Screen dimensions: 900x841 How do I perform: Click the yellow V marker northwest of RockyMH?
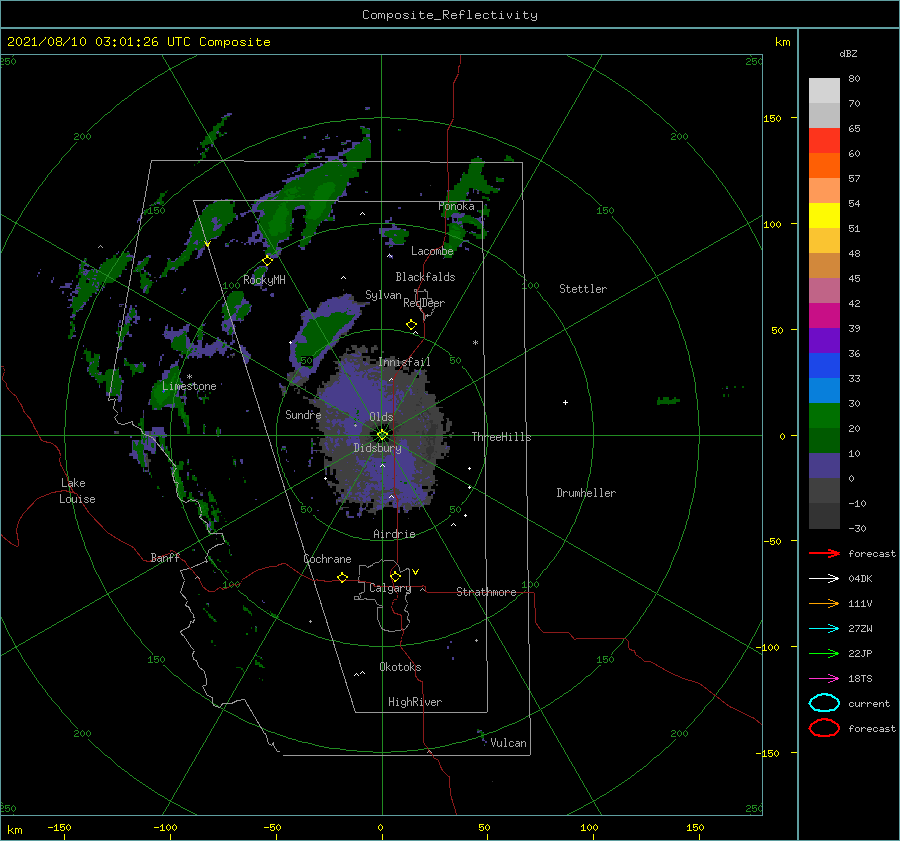[x=207, y=244]
